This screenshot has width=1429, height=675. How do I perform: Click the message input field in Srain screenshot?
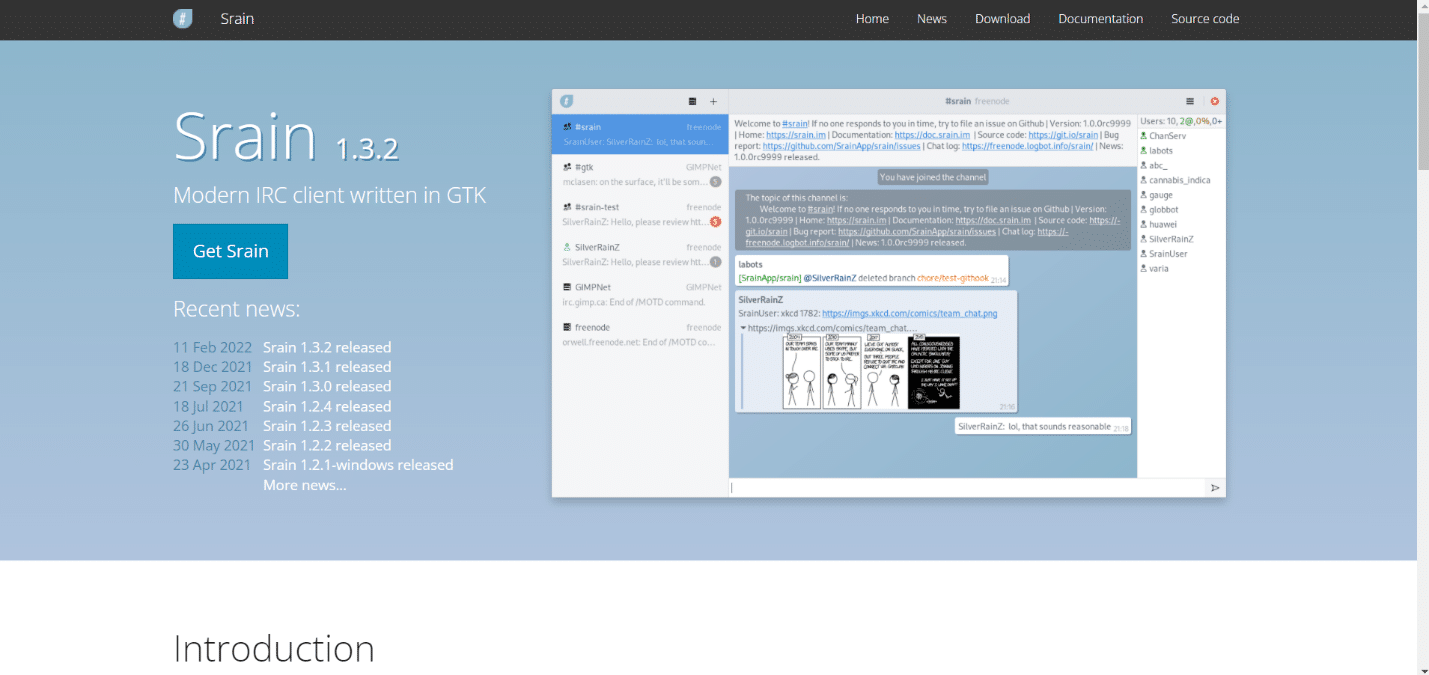966,488
